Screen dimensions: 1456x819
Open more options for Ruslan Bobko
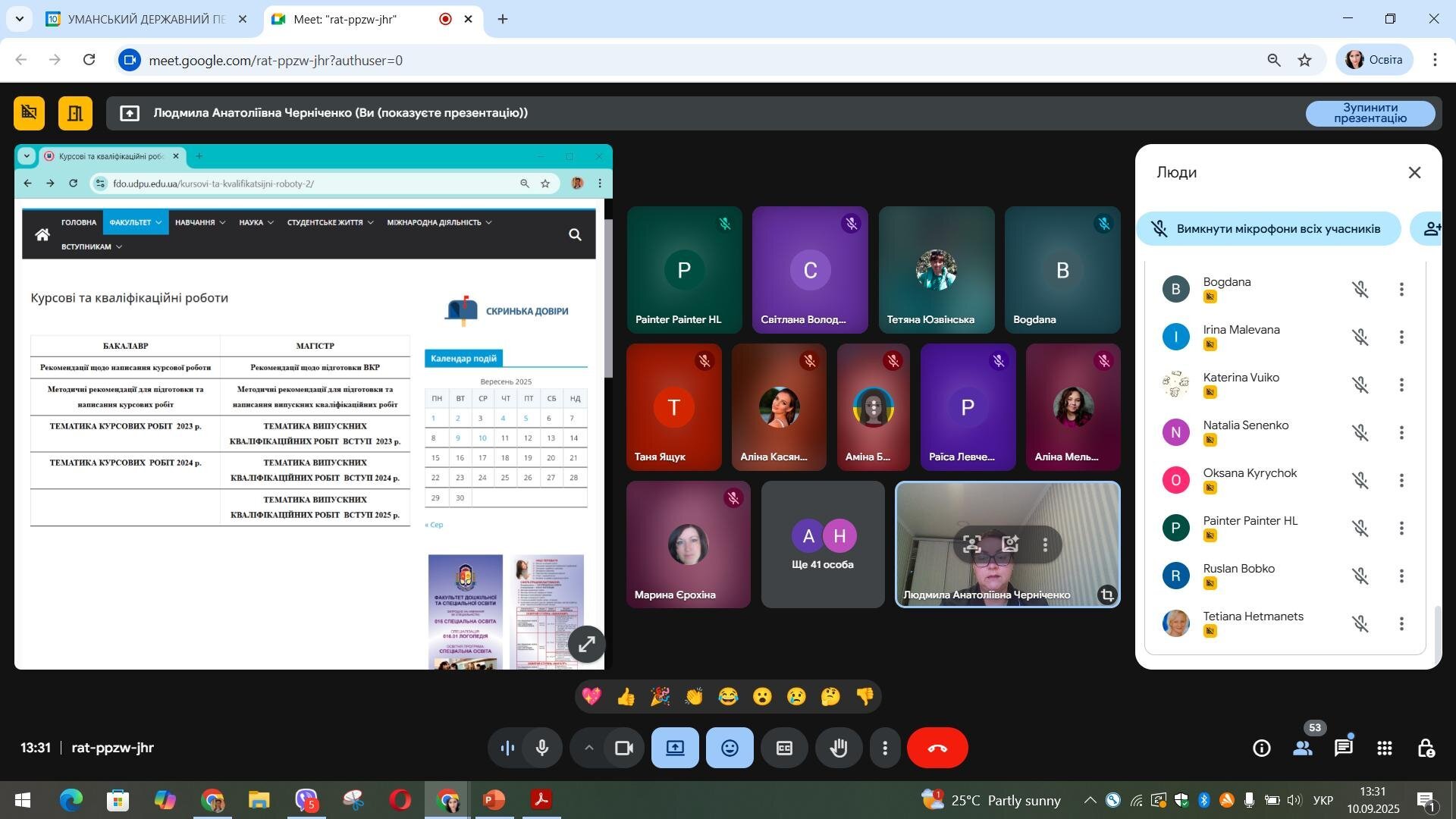[1401, 576]
